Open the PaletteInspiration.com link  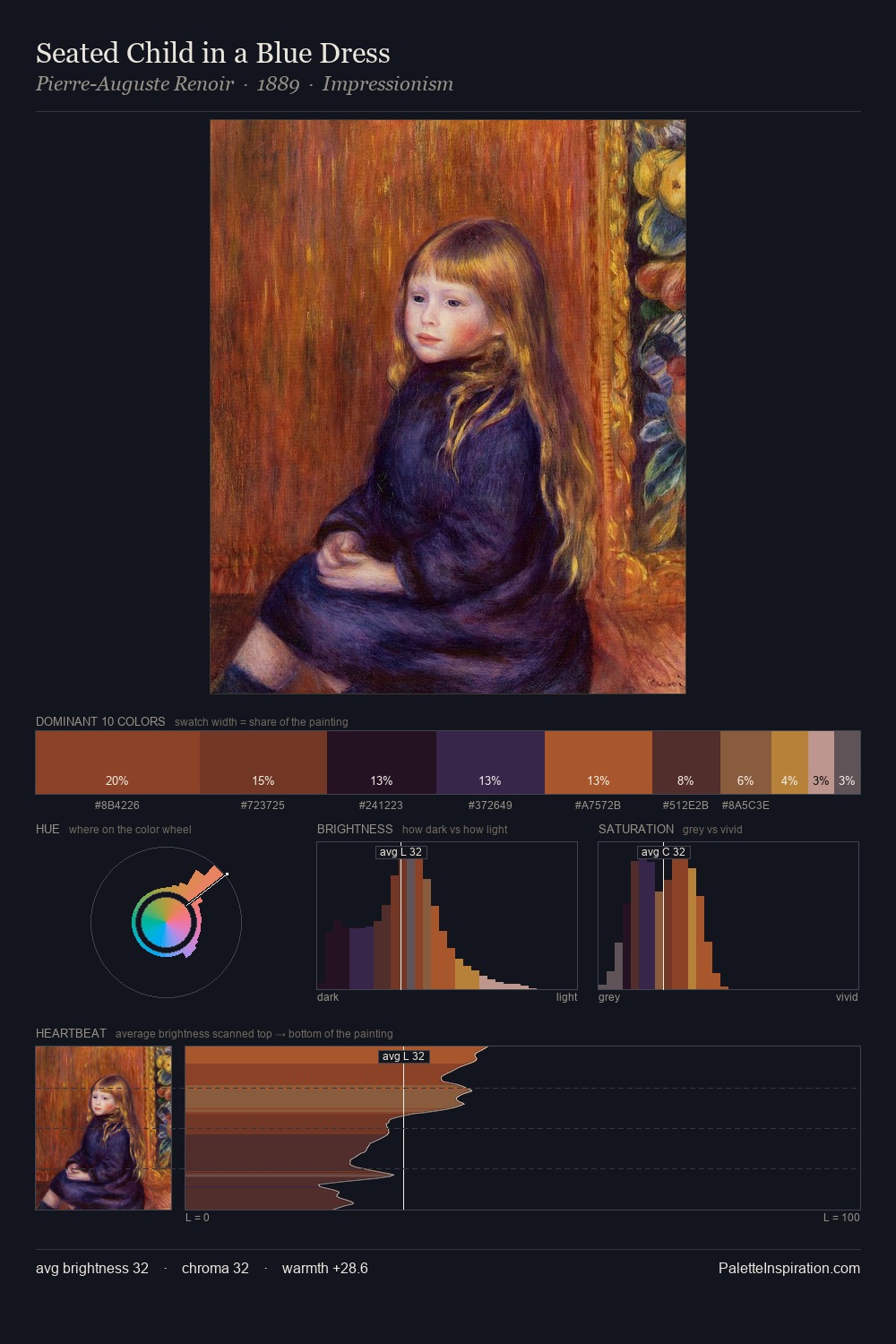[x=789, y=1268]
